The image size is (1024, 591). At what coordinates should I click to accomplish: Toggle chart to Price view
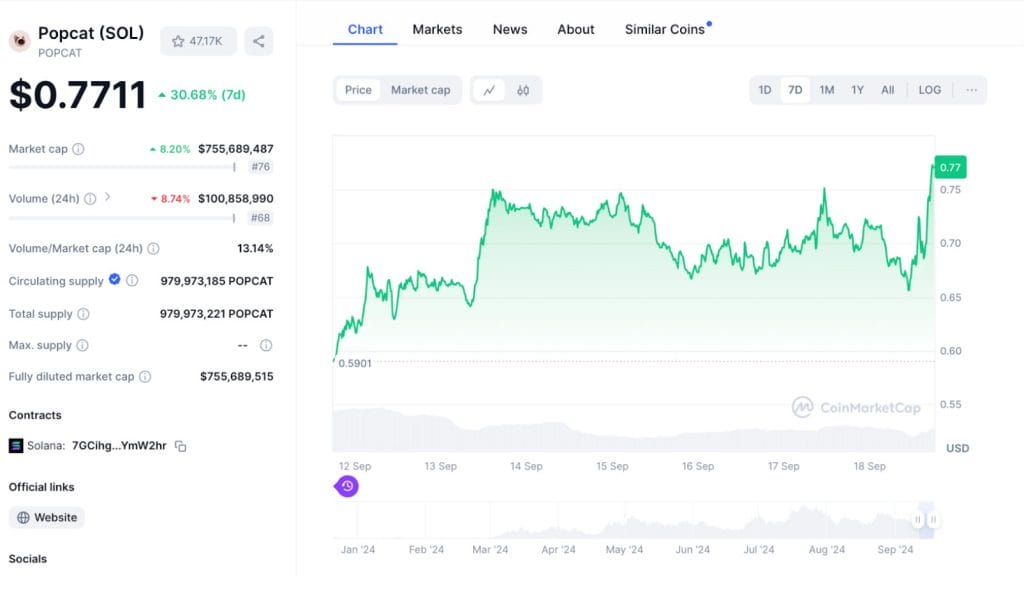(x=358, y=90)
